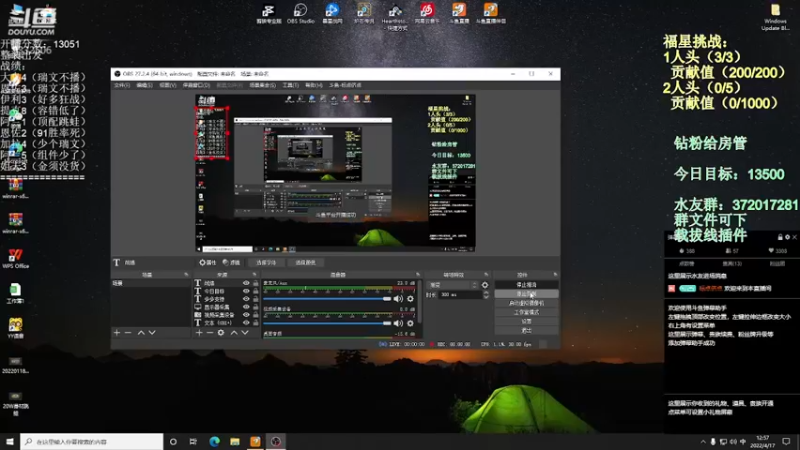Open 停靠窗口(D) menu in OBS

tap(196, 85)
